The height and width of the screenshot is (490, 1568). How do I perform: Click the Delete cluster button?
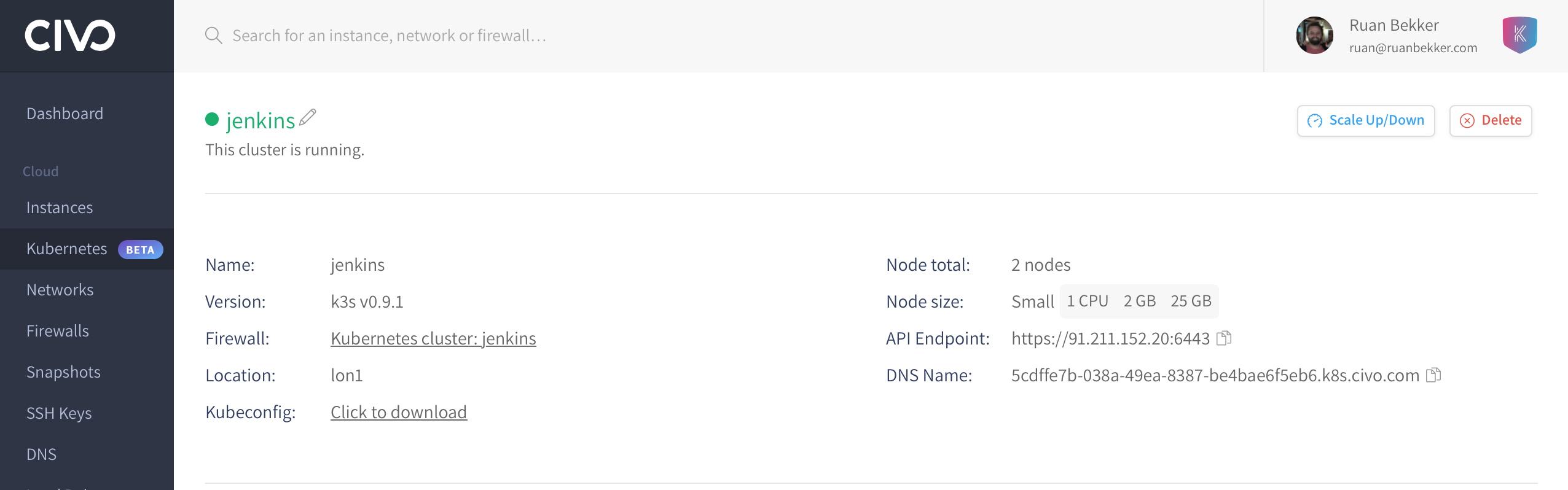point(1491,120)
